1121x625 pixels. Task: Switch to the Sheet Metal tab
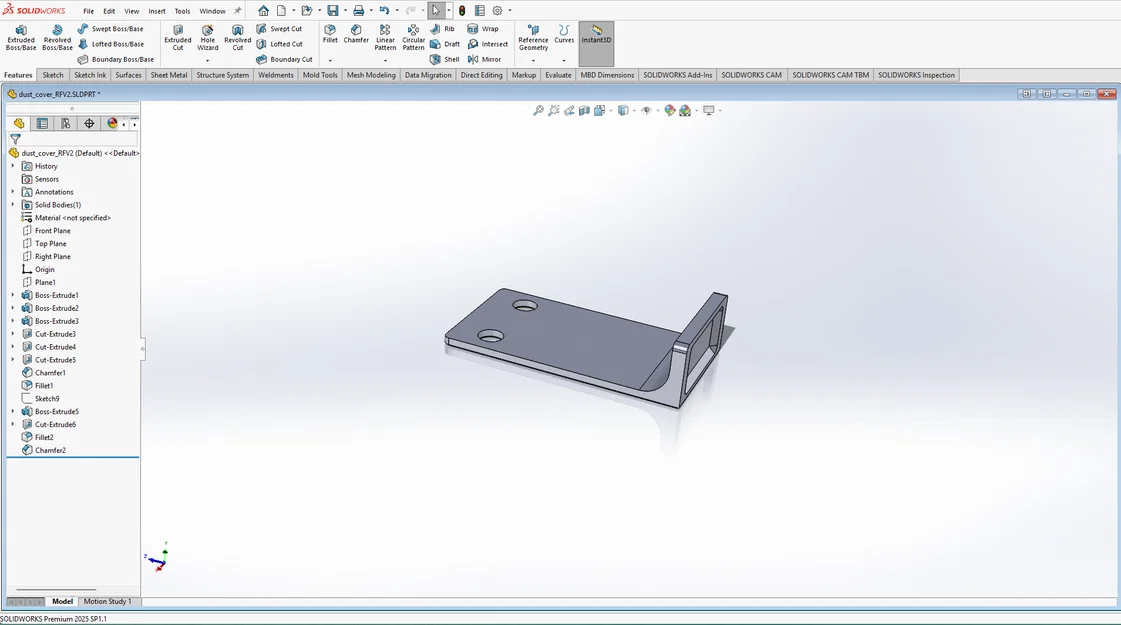(168, 75)
